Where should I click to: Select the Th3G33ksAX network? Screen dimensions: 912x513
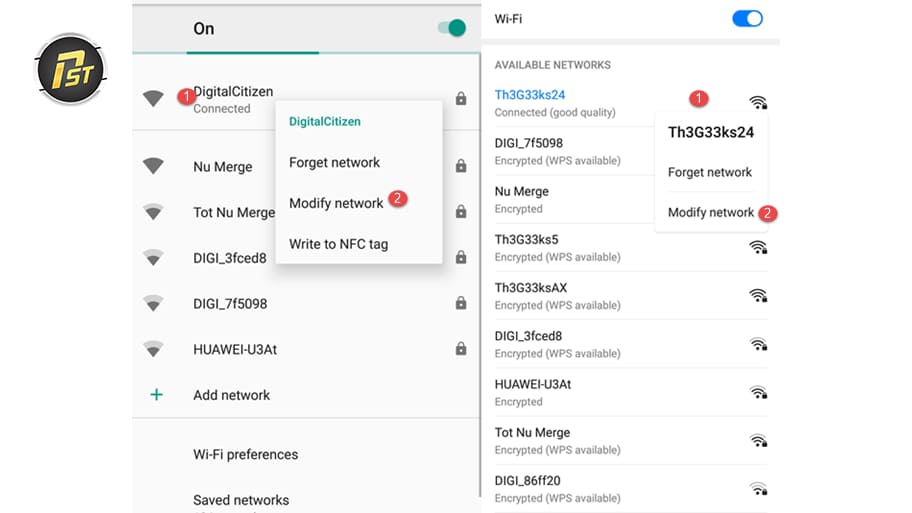point(530,288)
